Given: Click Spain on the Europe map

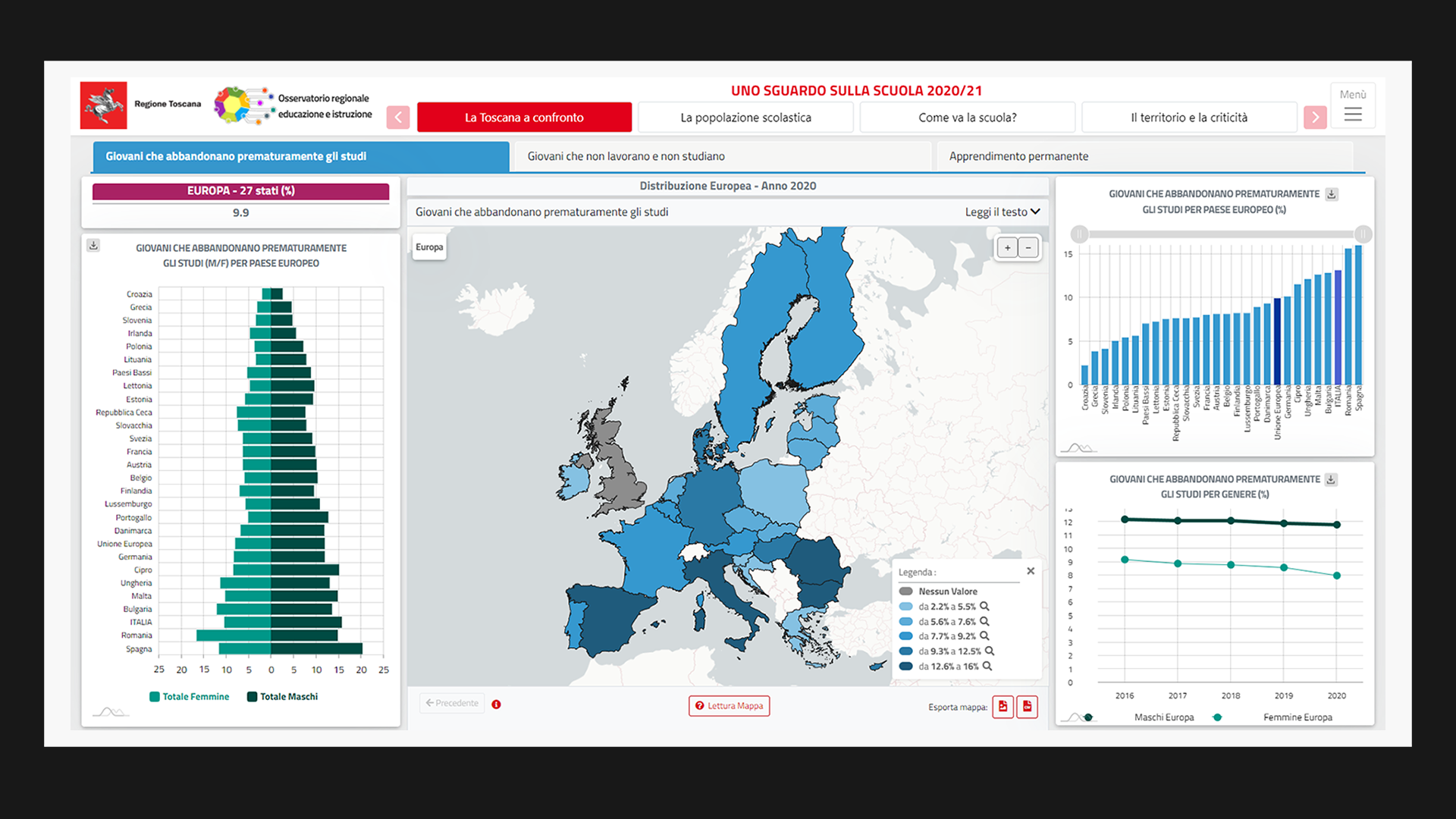Looking at the screenshot, I should (x=616, y=617).
